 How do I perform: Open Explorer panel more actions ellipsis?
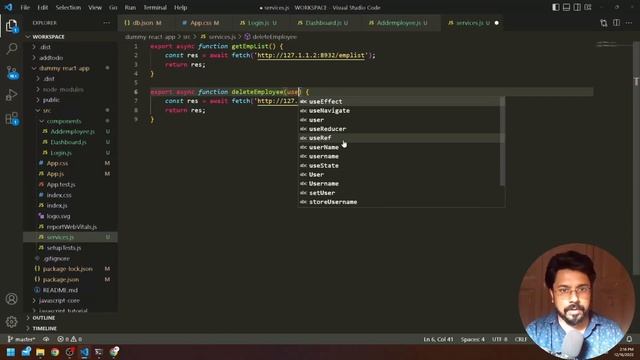(107, 23)
